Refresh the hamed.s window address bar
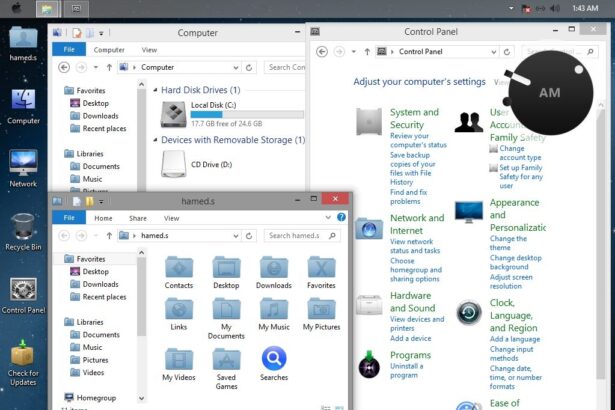Image resolution: width=615 pixels, height=410 pixels. (x=249, y=236)
